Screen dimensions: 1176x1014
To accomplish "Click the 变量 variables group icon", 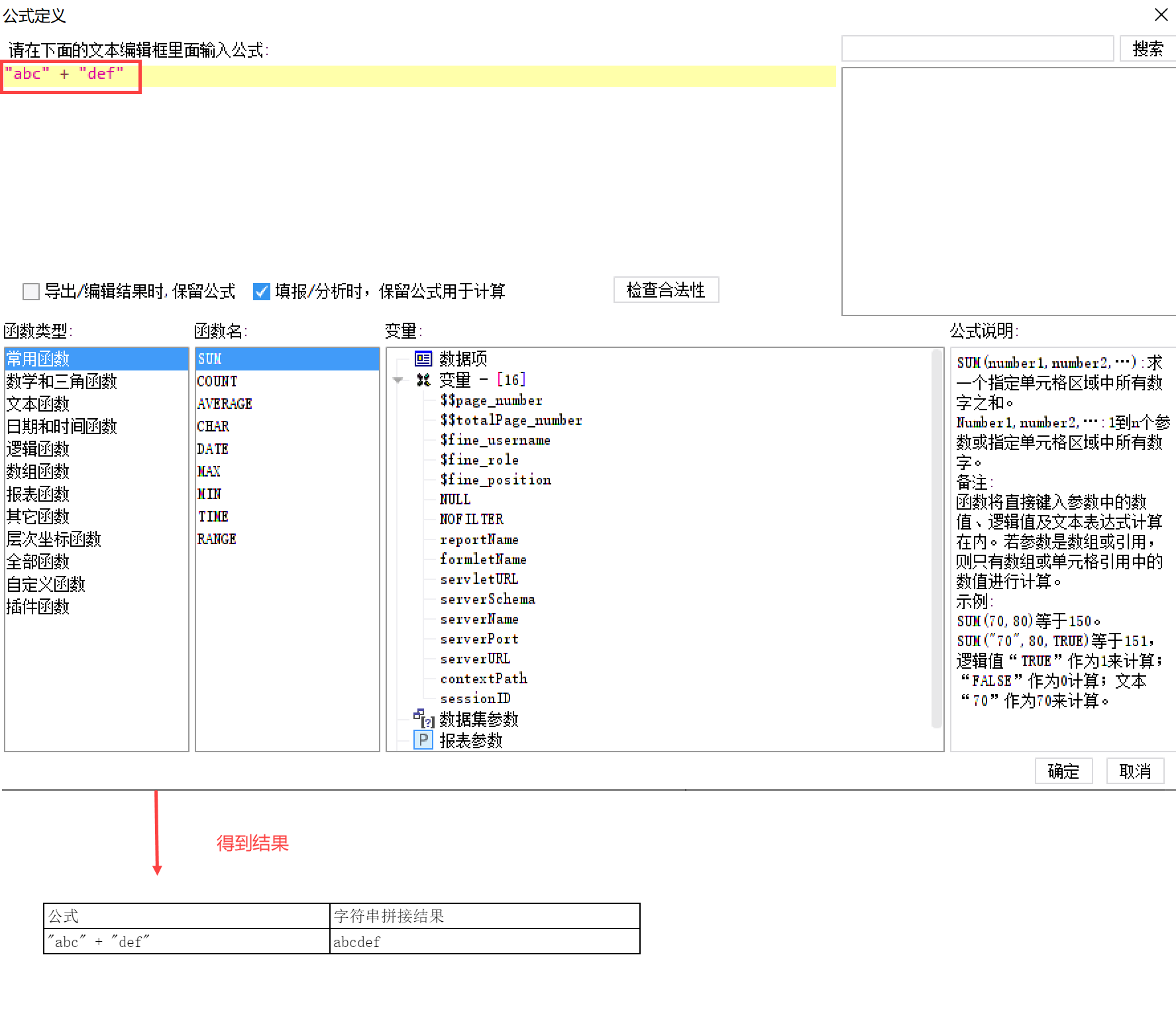I will 423,380.
